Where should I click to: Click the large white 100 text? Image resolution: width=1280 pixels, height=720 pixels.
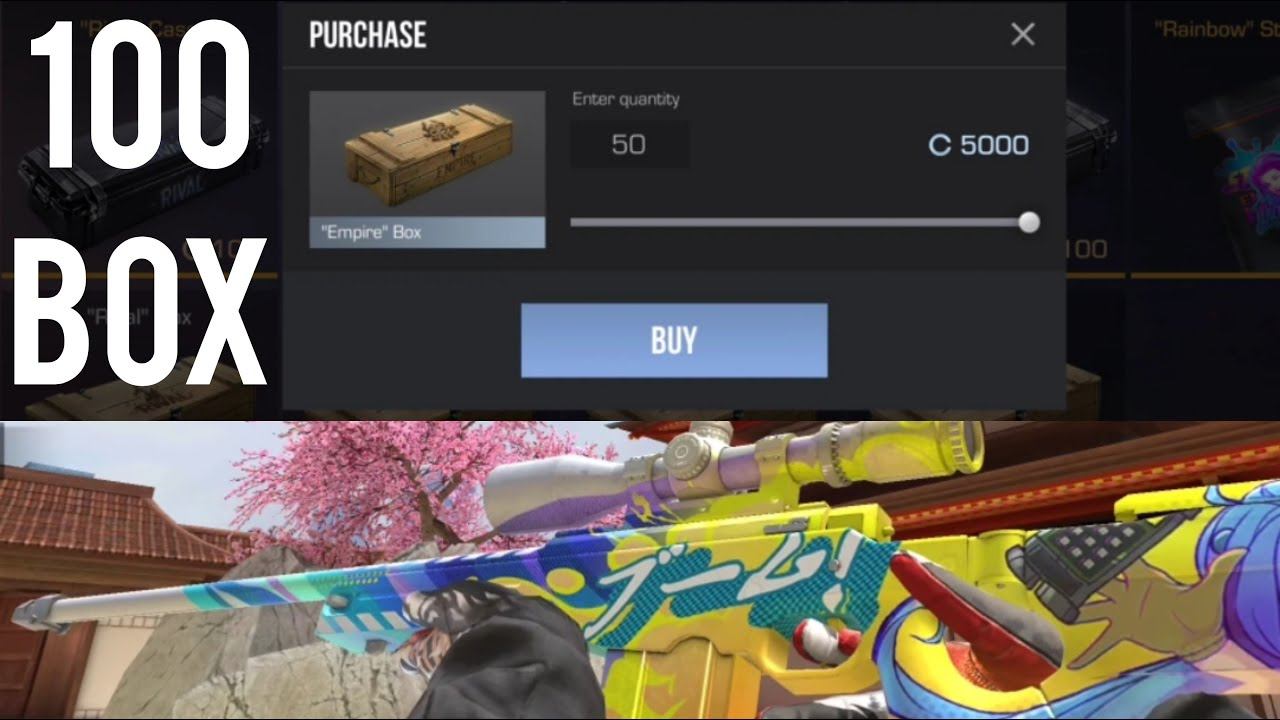(140, 100)
